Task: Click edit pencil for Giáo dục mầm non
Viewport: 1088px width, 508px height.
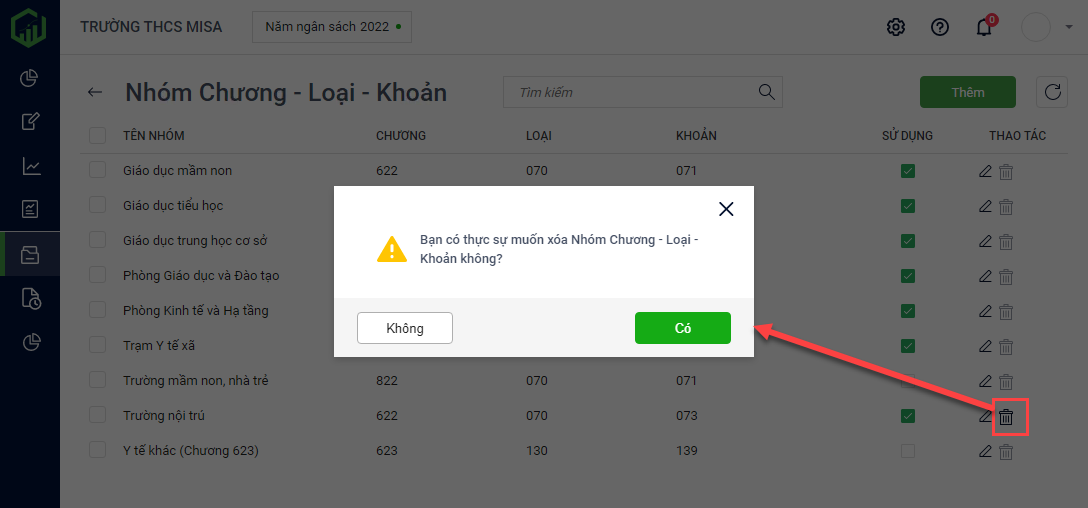Action: [985, 171]
